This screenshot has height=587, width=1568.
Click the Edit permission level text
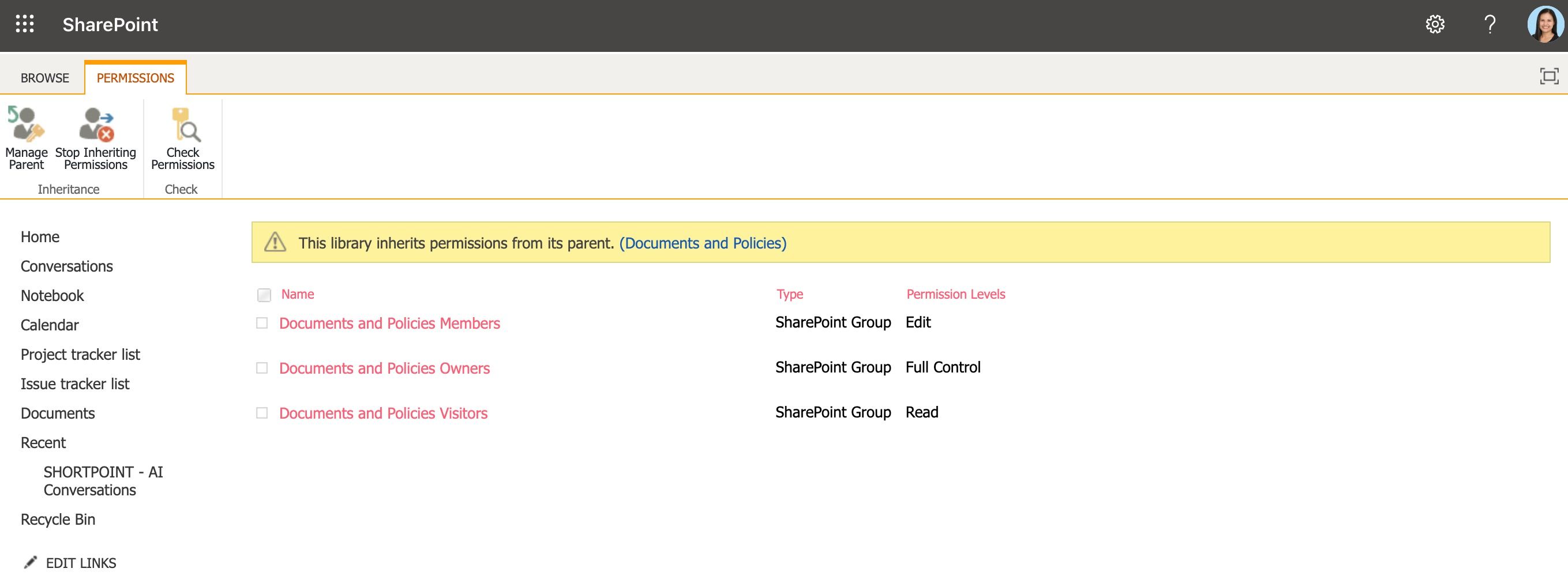(x=918, y=322)
